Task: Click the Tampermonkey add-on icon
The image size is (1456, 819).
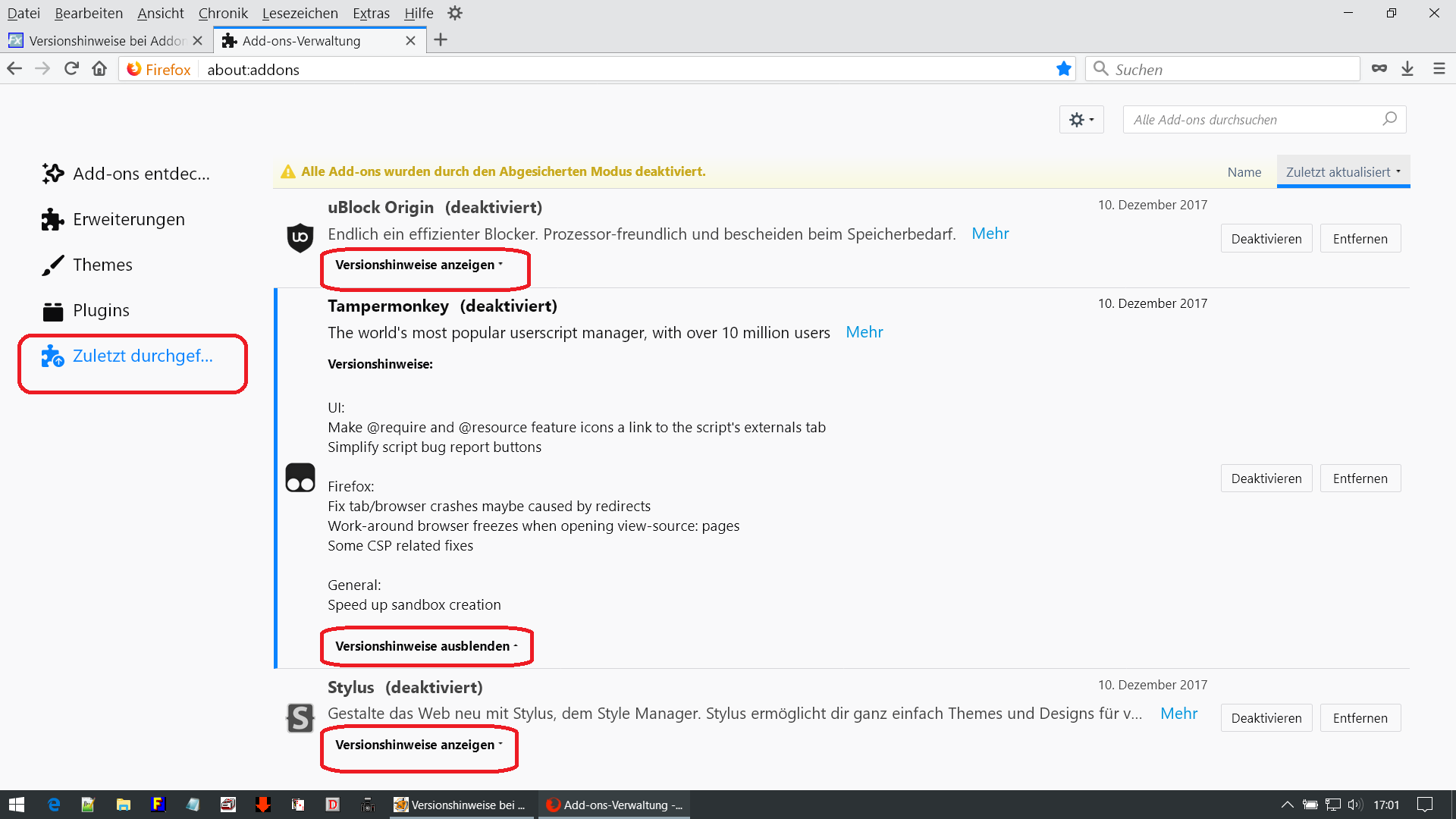Action: (300, 478)
